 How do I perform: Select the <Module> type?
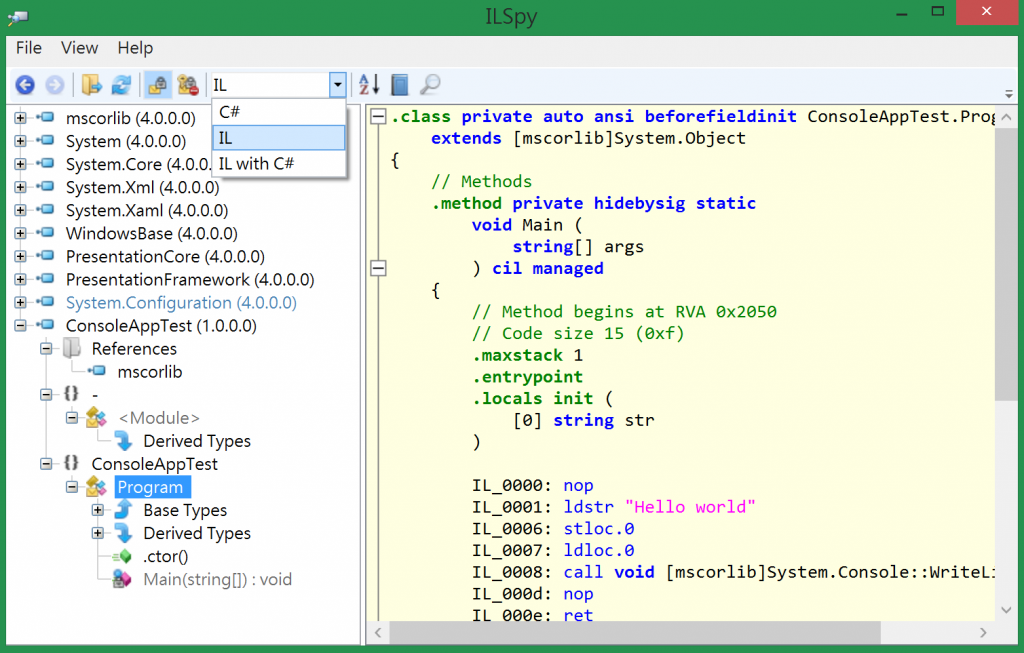coord(159,418)
